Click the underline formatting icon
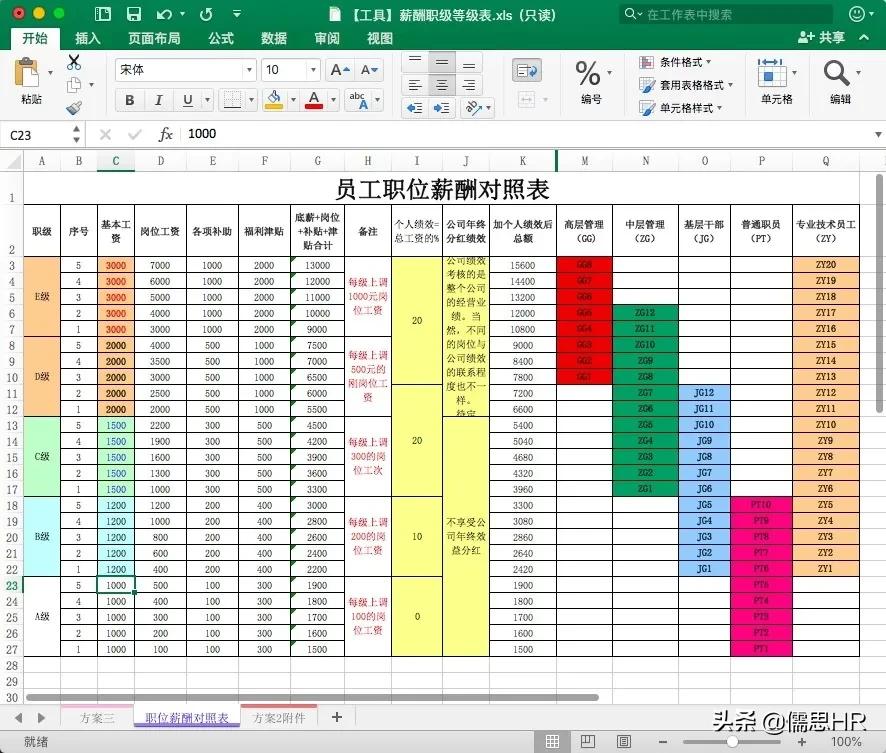The height and width of the screenshot is (753, 886). [x=185, y=101]
